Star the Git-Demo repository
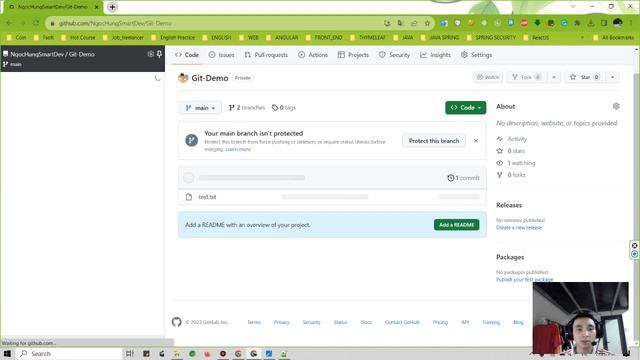Viewport: 640px width, 360px height. tap(584, 77)
